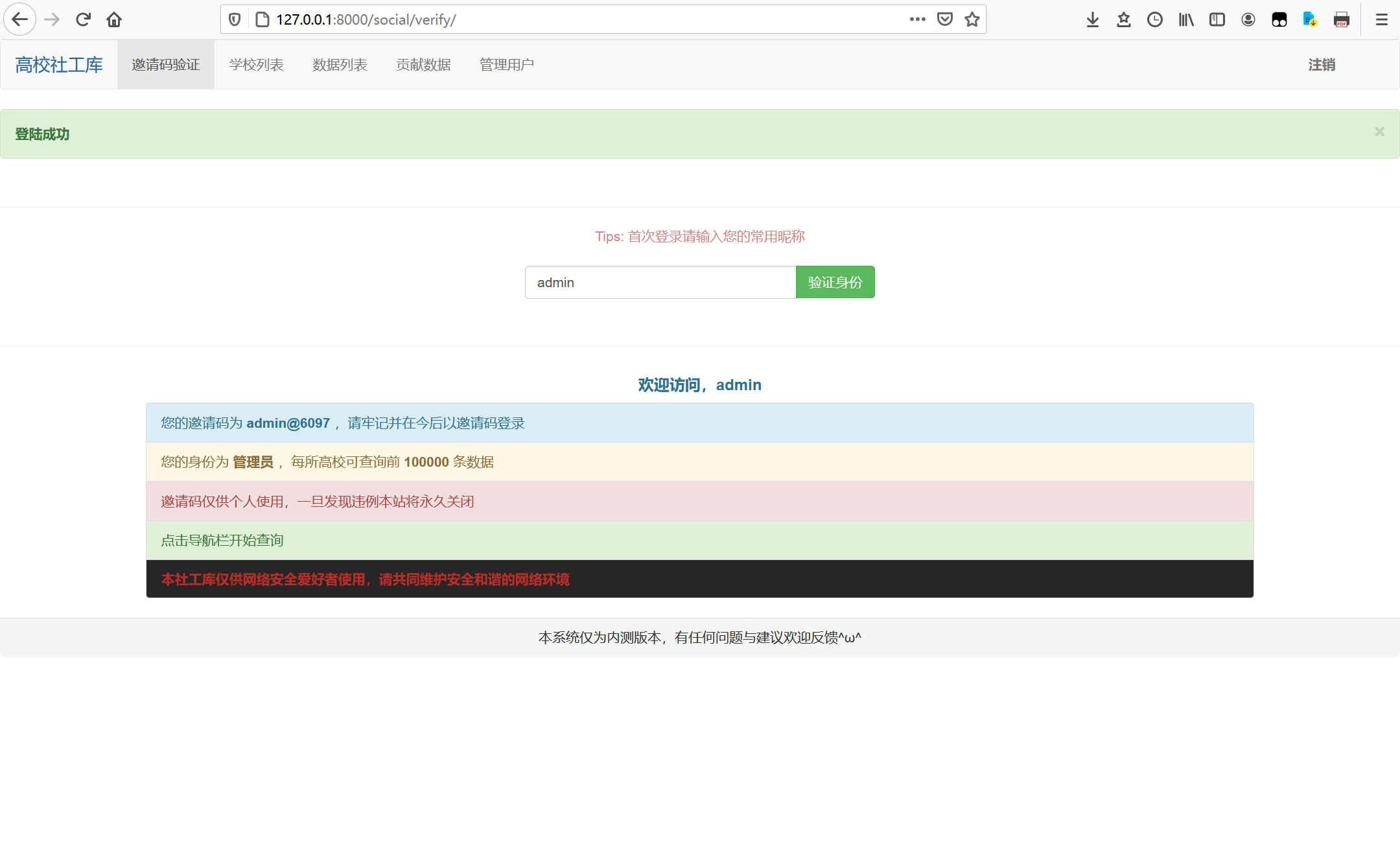Click the browser back arrow button

click(20, 19)
